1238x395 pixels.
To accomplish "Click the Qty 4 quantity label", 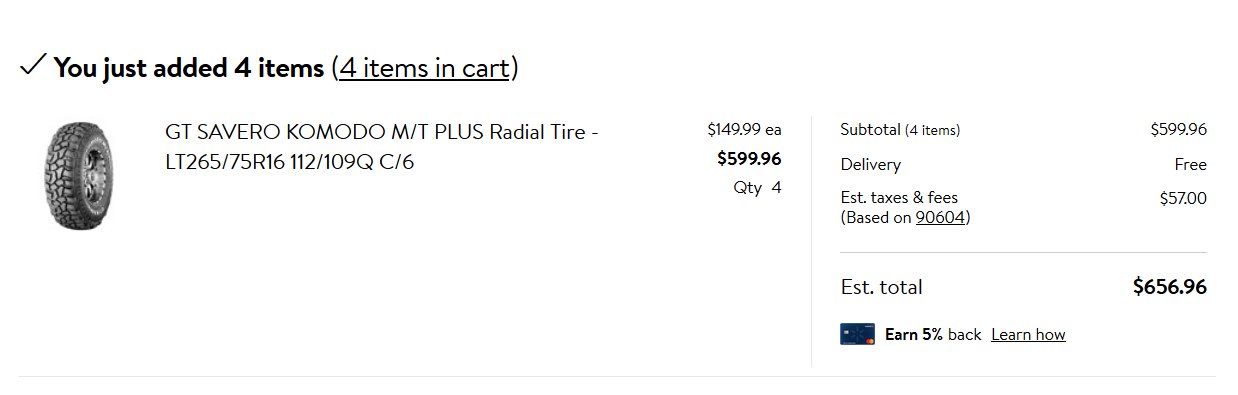I will coord(757,188).
